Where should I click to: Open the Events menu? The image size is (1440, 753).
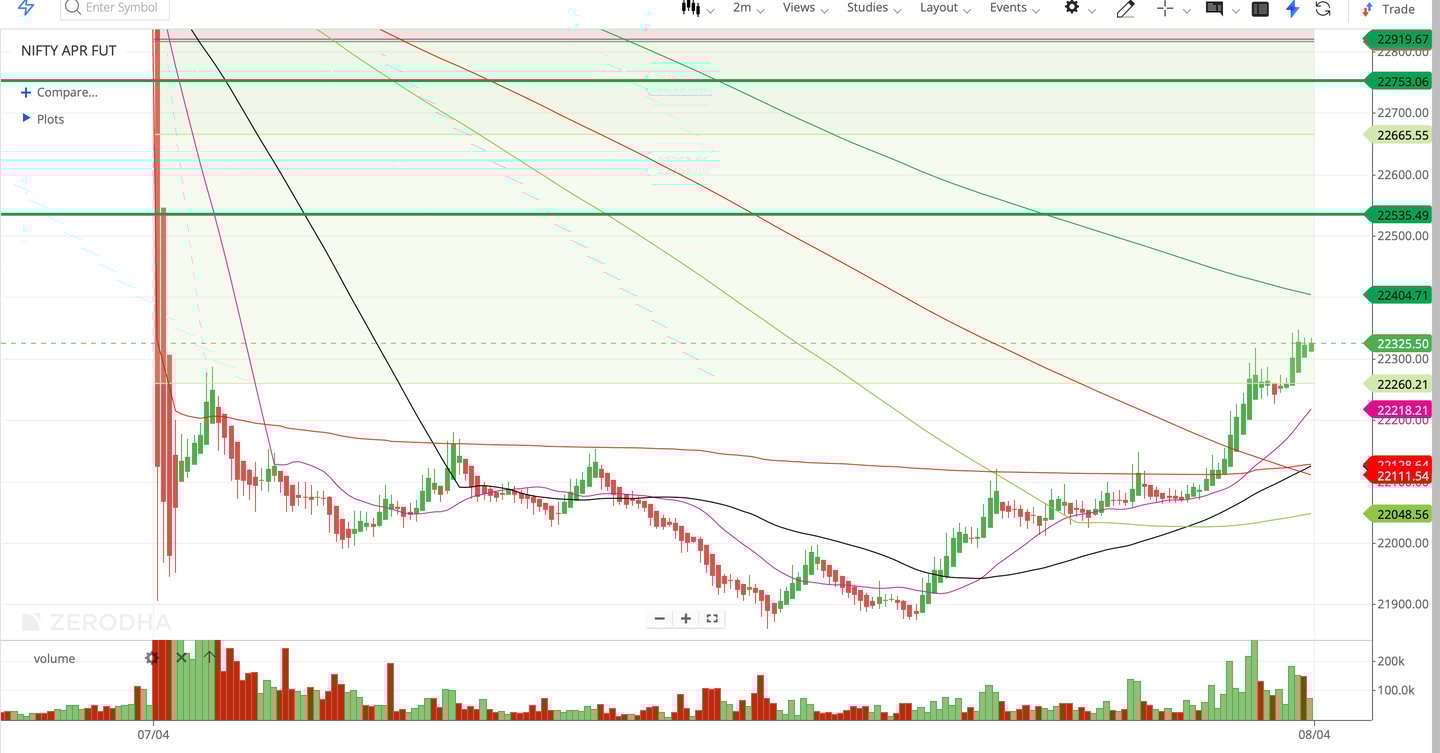tap(1015, 8)
